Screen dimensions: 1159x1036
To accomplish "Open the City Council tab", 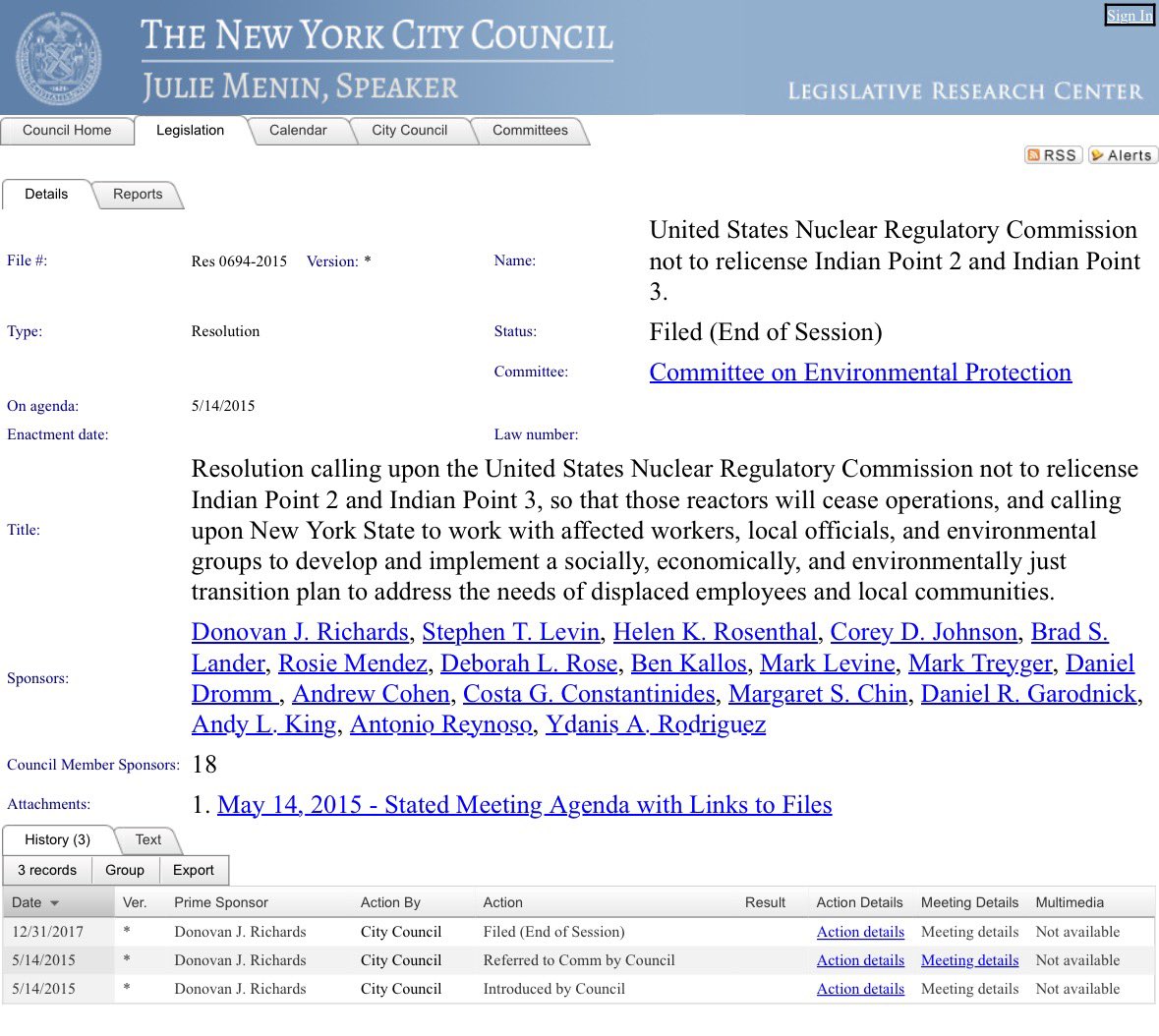I will [x=410, y=130].
